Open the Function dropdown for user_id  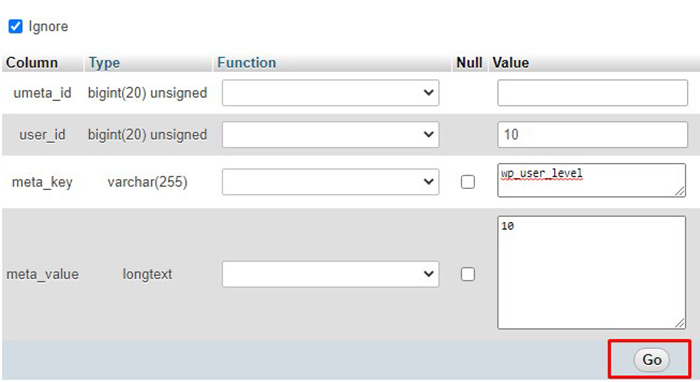330,134
